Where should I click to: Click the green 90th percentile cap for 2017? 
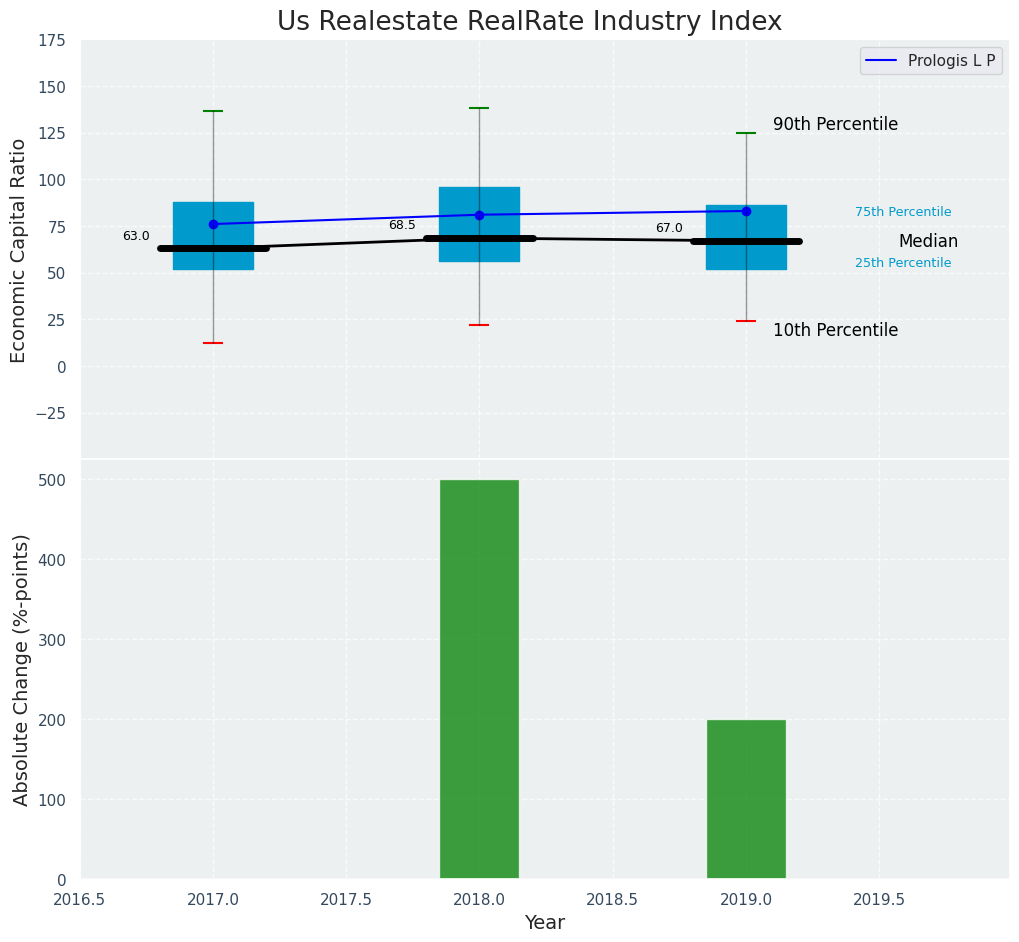213,111
